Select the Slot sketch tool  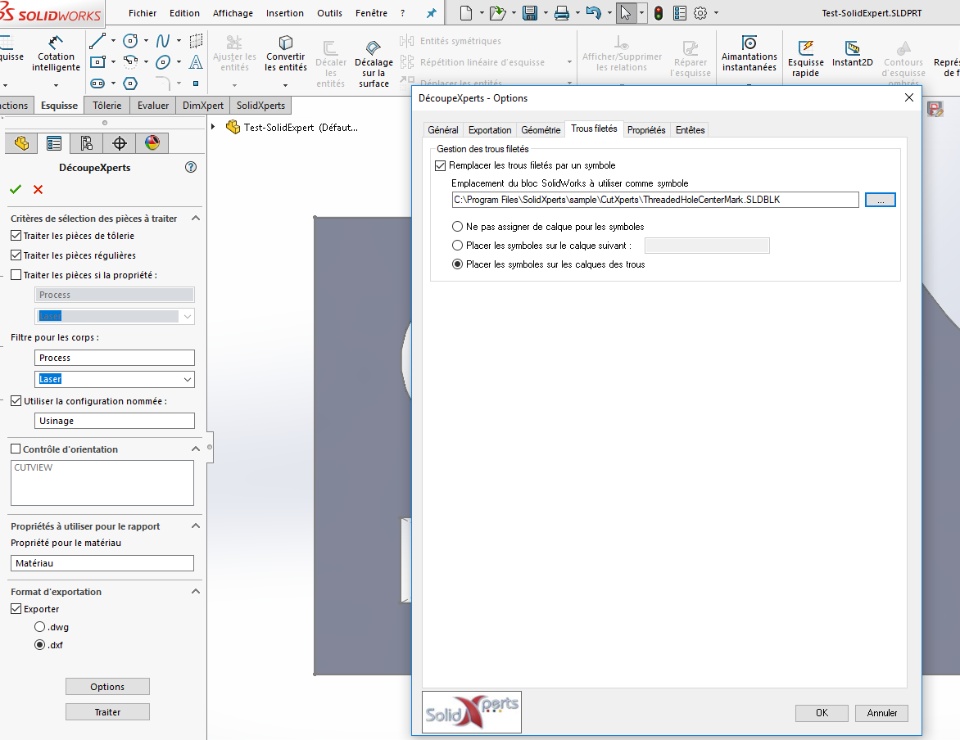click(97, 83)
